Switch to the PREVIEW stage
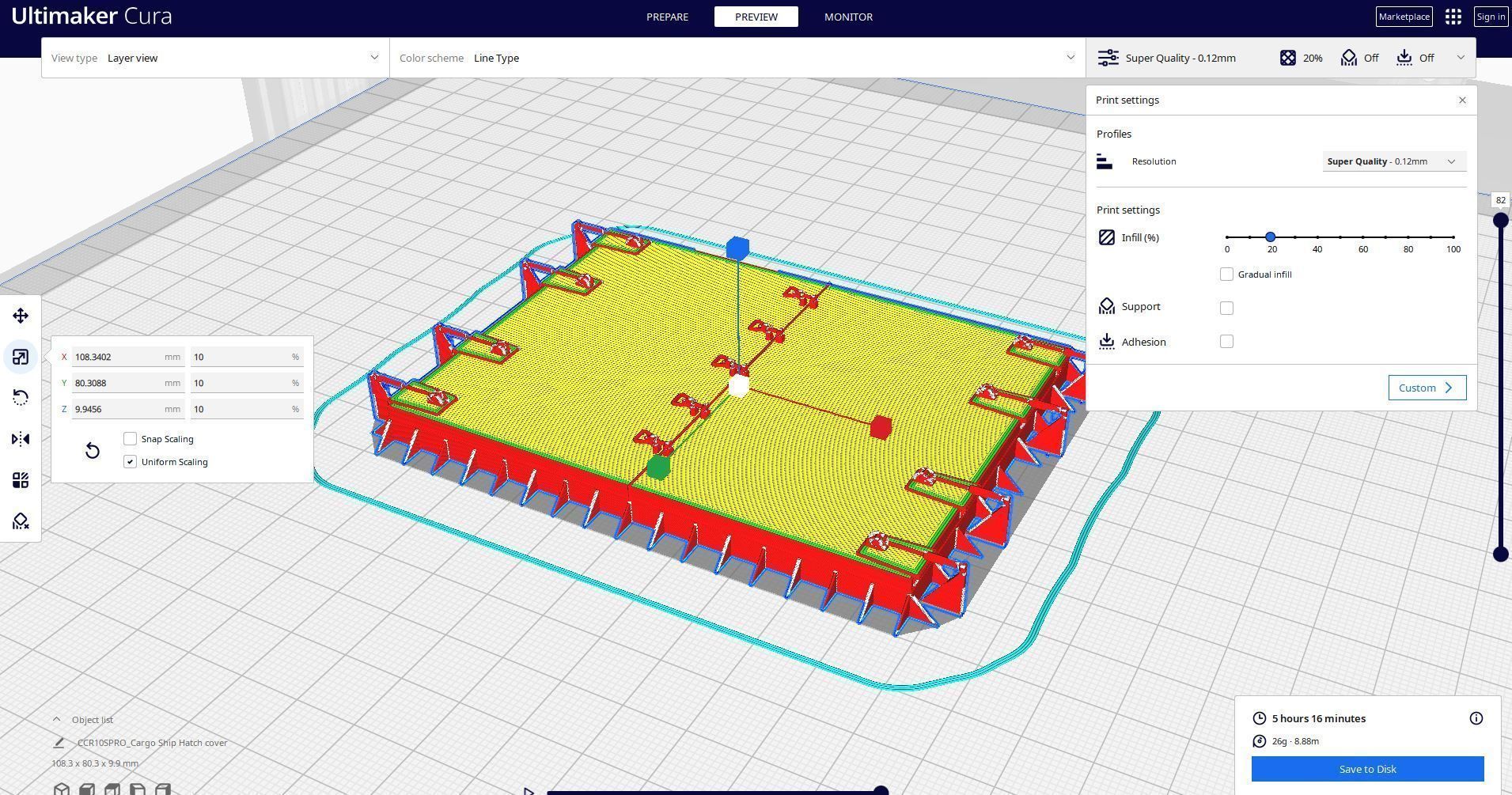This screenshot has width=1512, height=795. (x=756, y=17)
